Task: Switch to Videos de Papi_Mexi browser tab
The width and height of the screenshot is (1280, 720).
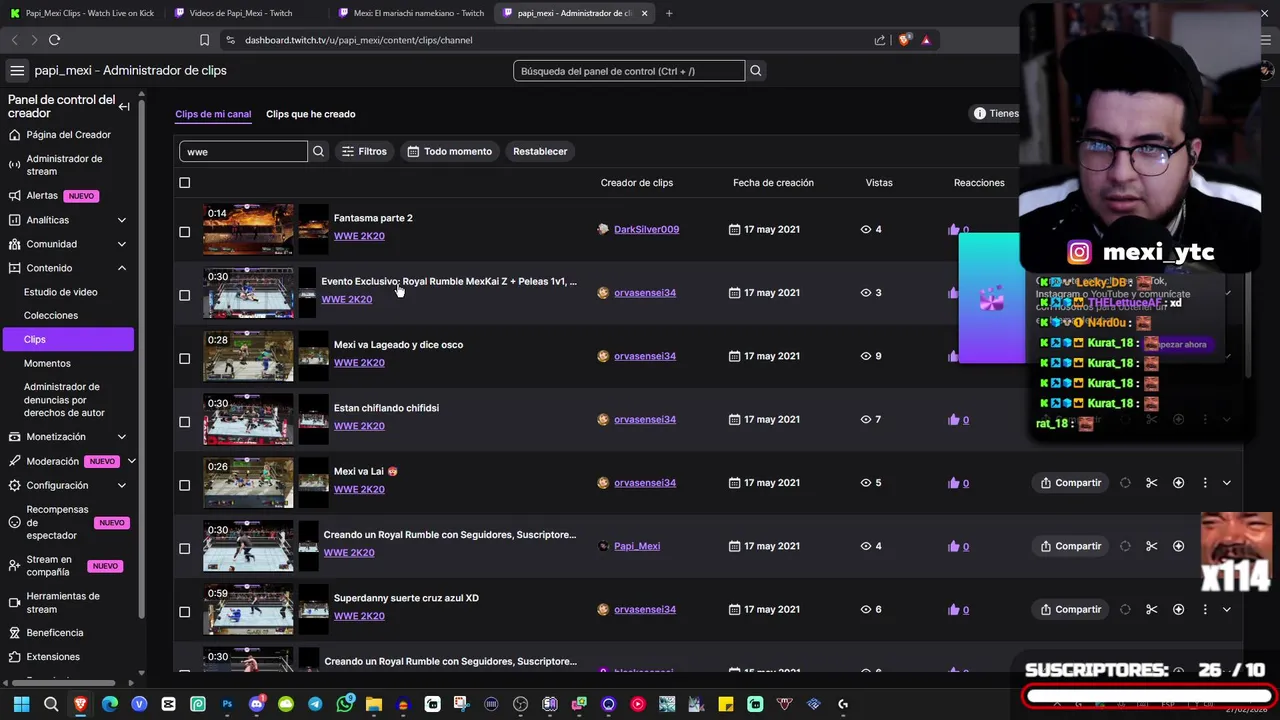Action: (x=240, y=13)
